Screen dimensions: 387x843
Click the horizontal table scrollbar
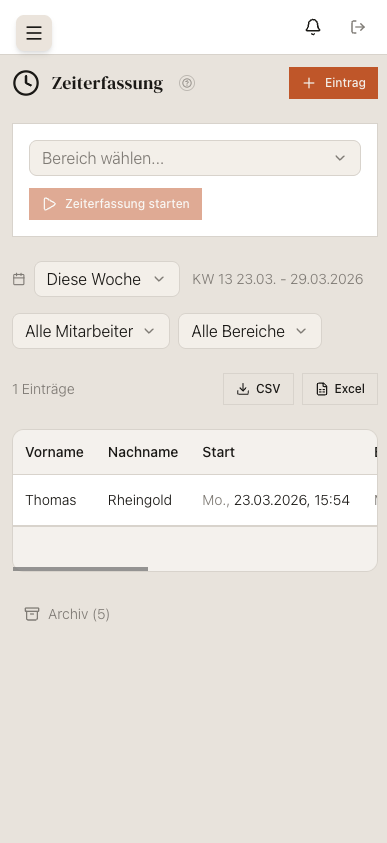coord(80,568)
